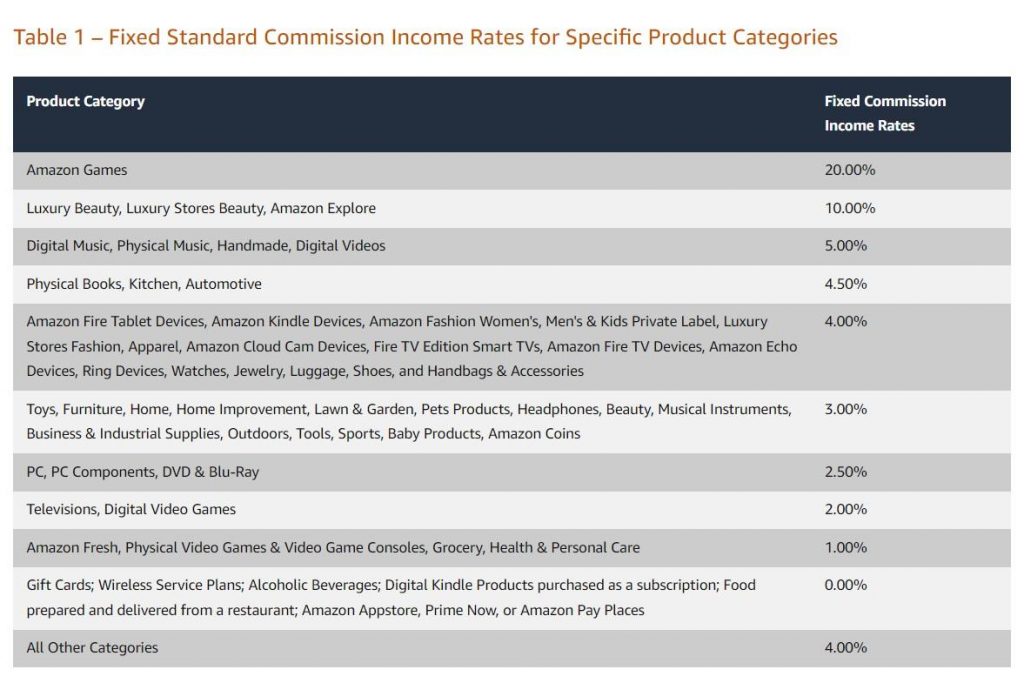Click the Amazon Fresh, Grocery row text

click(x=333, y=547)
